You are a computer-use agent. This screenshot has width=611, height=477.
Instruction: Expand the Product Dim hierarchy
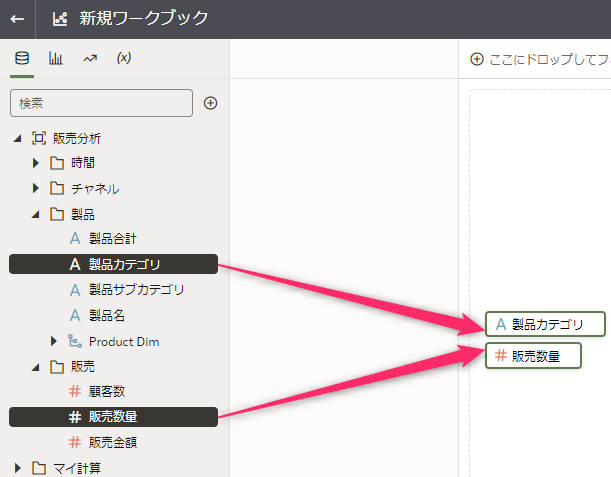point(54,341)
